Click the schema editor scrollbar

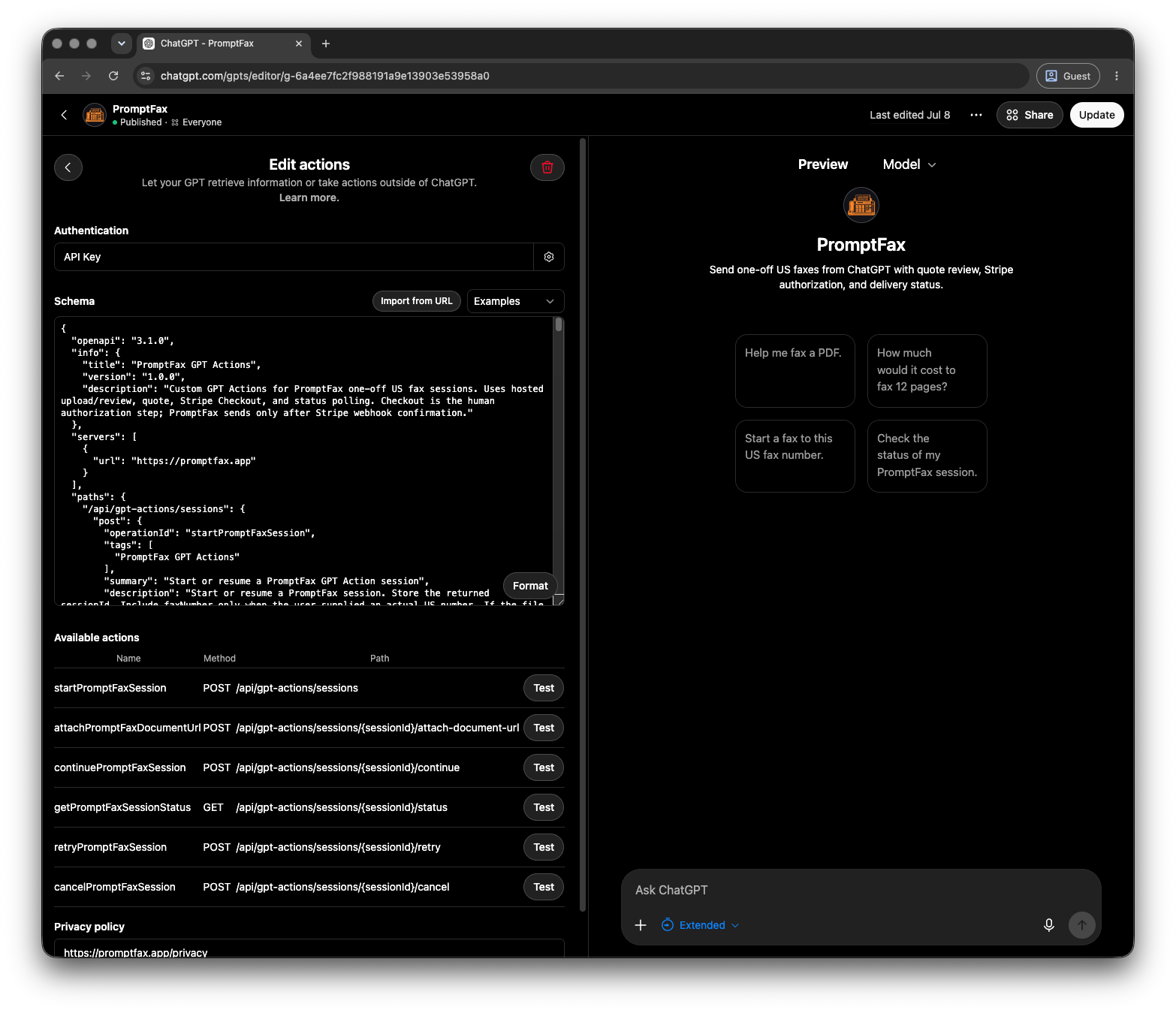coord(559,325)
